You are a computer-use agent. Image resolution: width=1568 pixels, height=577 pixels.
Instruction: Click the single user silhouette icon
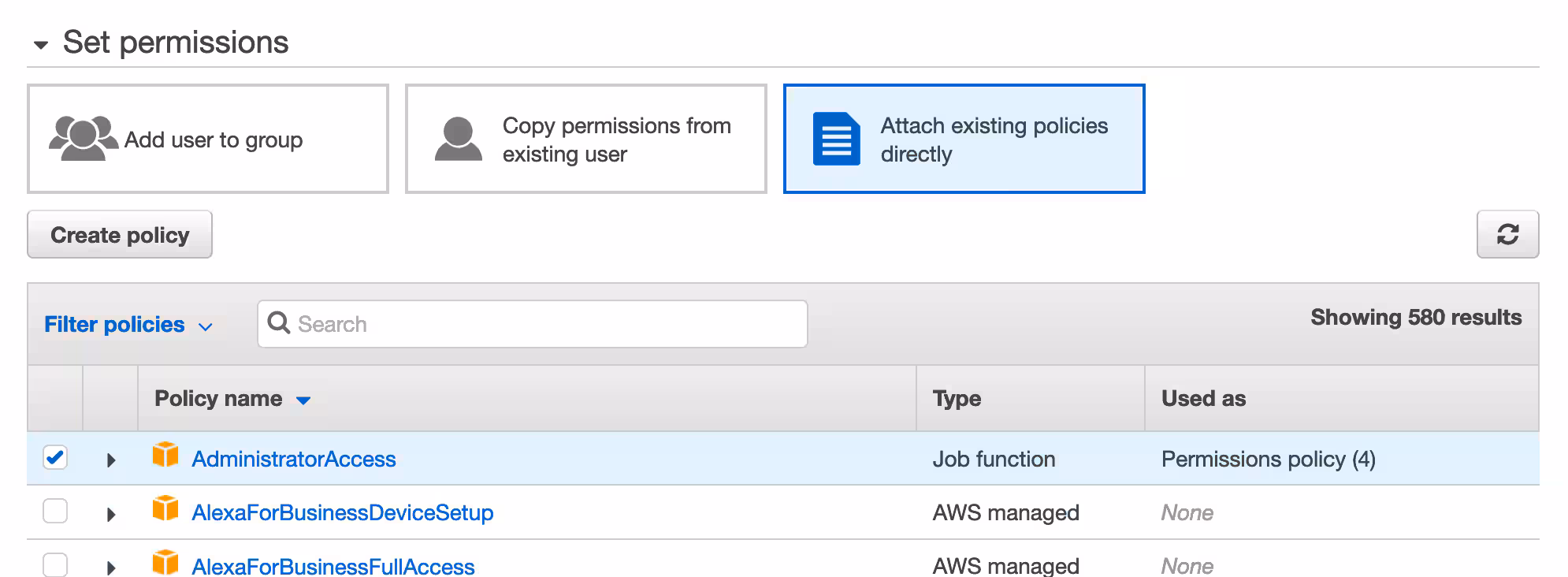pos(458,139)
